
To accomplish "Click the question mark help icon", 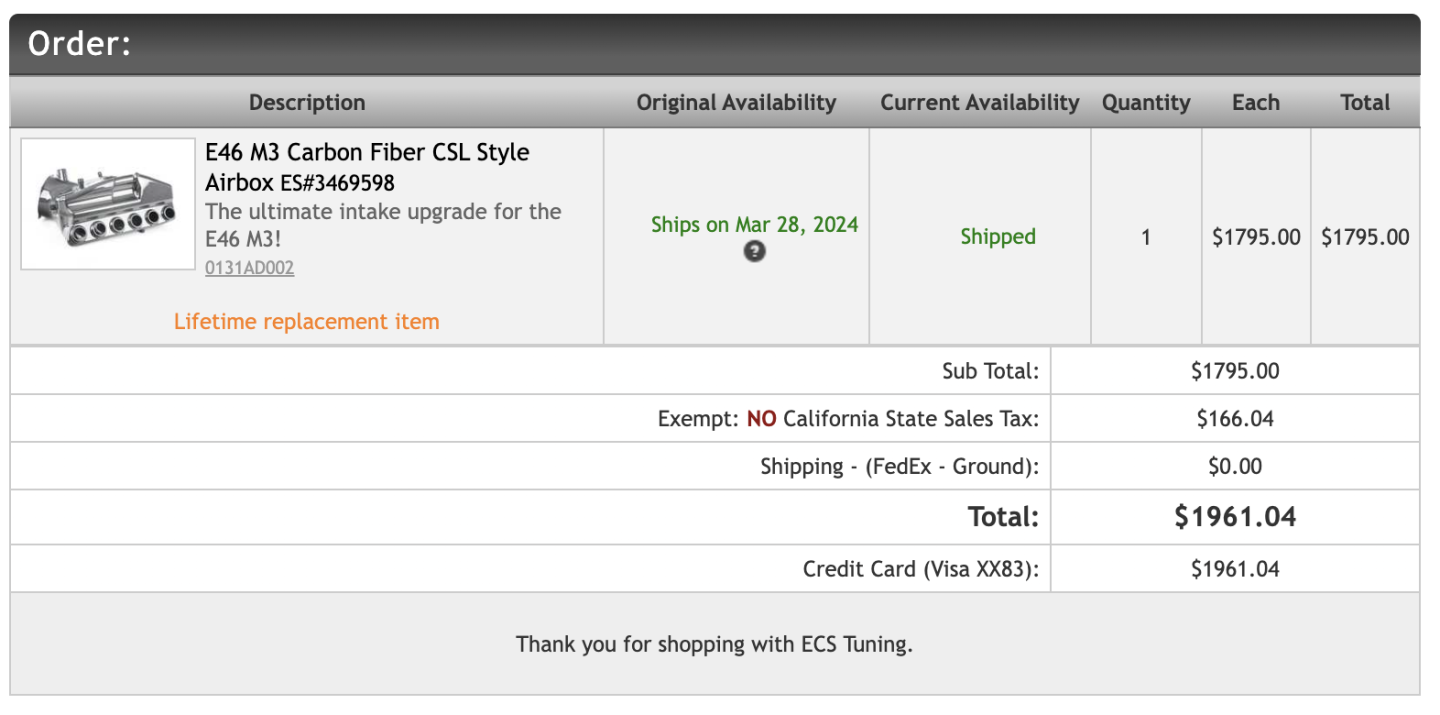I will click(x=754, y=252).
